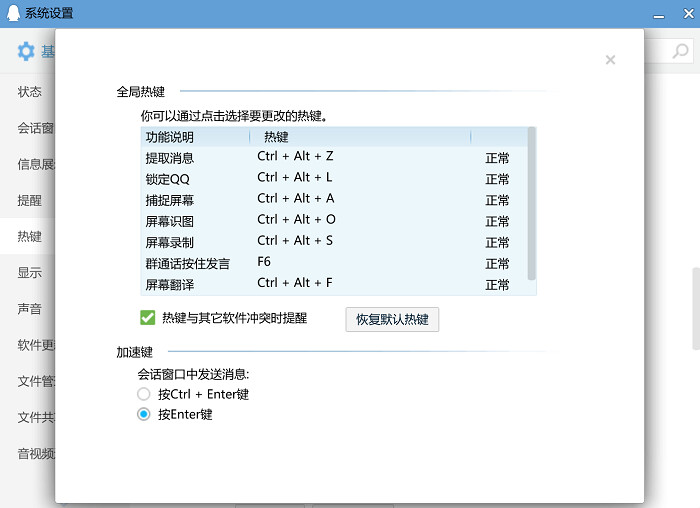The image size is (700, 508).
Task: Click the Ctrl + Alt + L hotkey value
Action: tap(295, 177)
